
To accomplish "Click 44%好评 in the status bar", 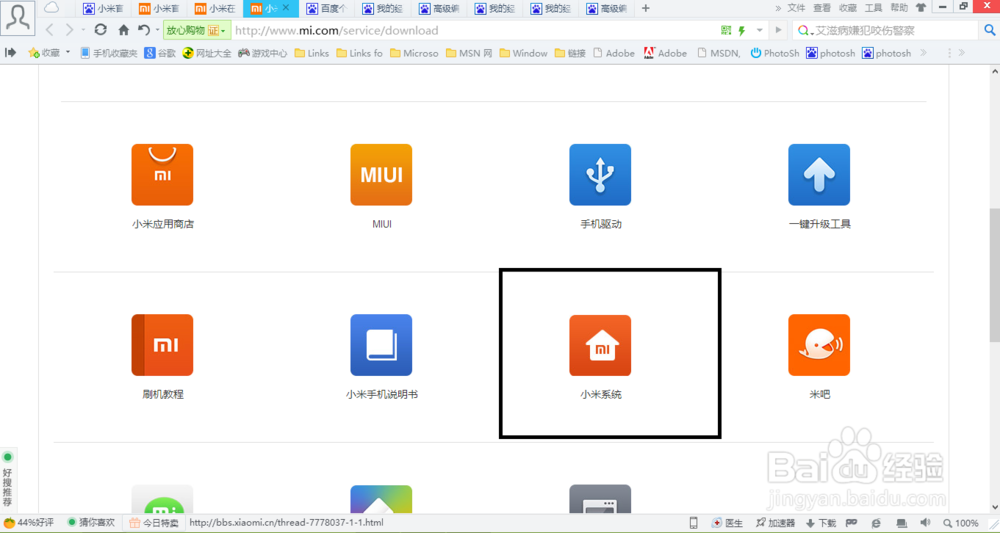I will click(29, 523).
